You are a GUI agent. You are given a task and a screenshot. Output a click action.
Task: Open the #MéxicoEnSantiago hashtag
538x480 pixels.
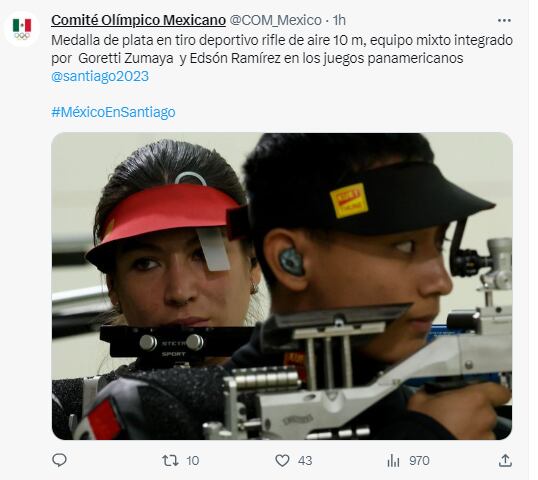[x=113, y=112]
